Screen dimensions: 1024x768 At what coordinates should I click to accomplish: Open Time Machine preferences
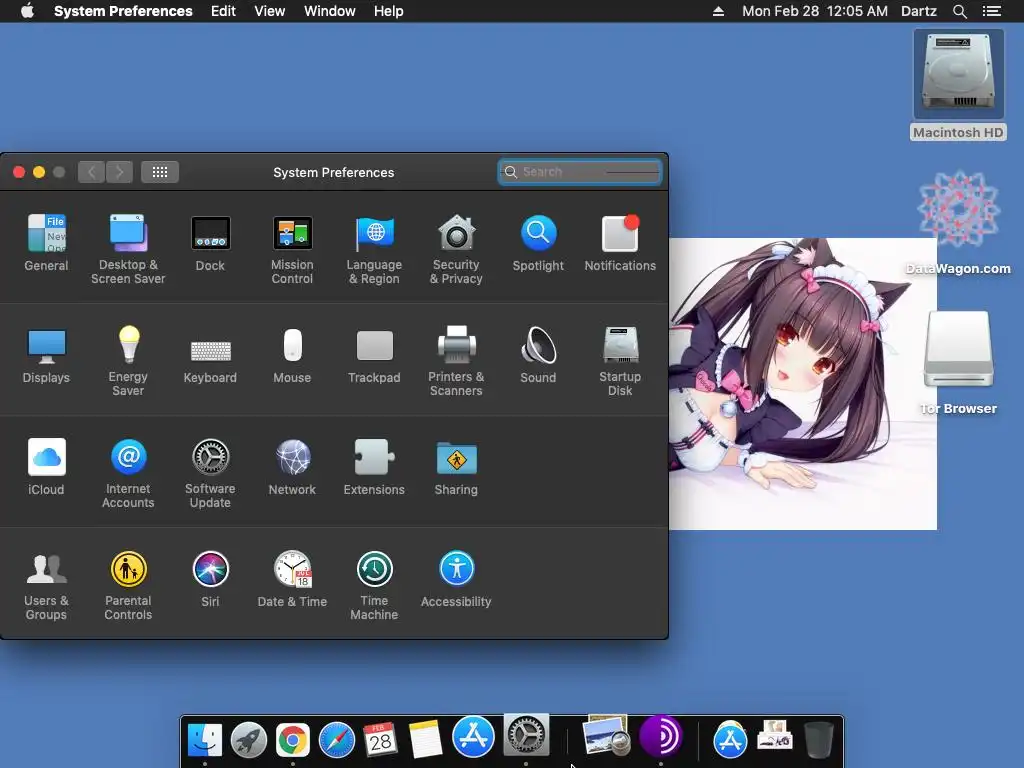coord(374,585)
